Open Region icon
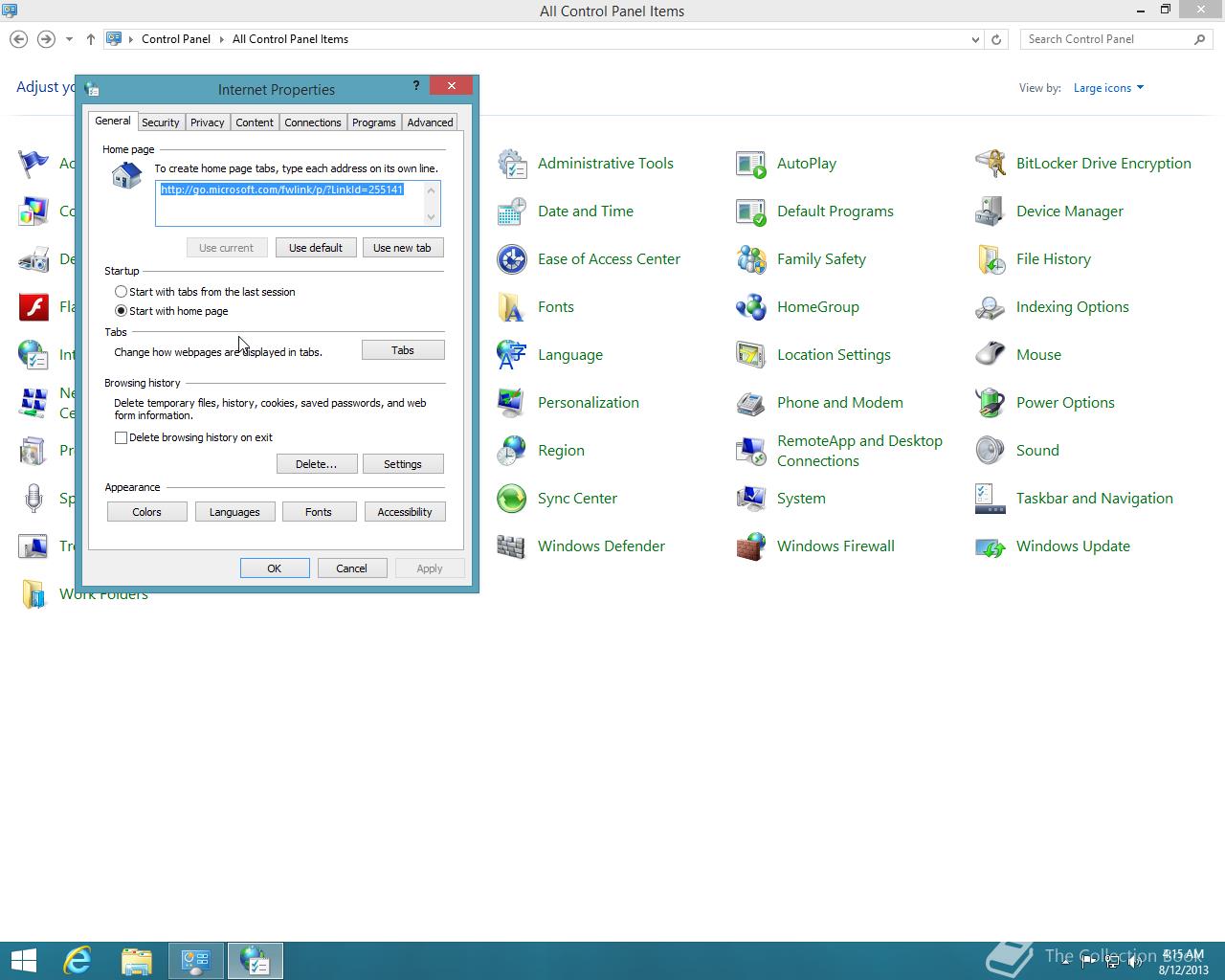The height and width of the screenshot is (980, 1225). (512, 451)
